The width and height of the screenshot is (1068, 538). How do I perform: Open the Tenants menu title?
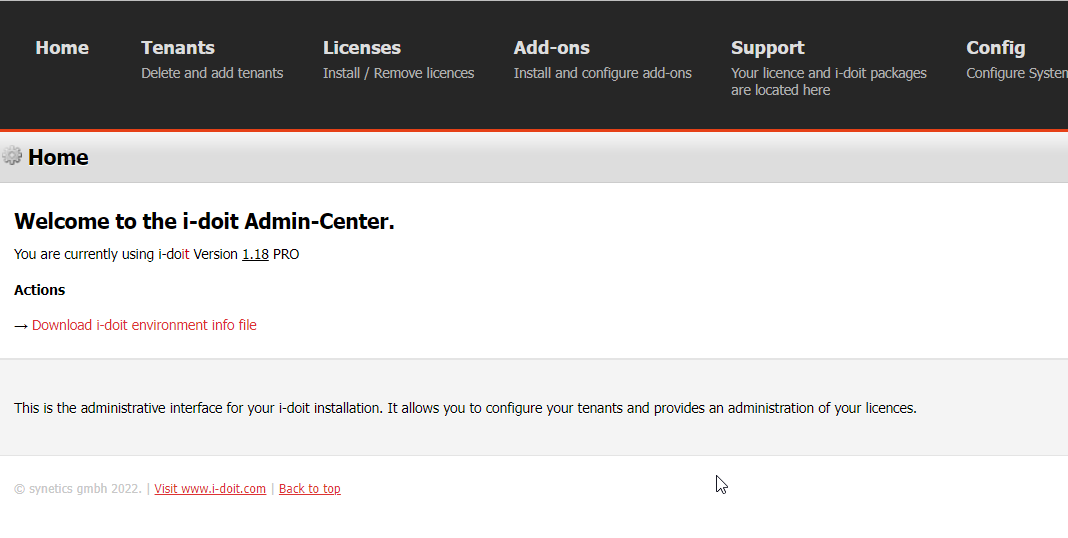coord(178,48)
